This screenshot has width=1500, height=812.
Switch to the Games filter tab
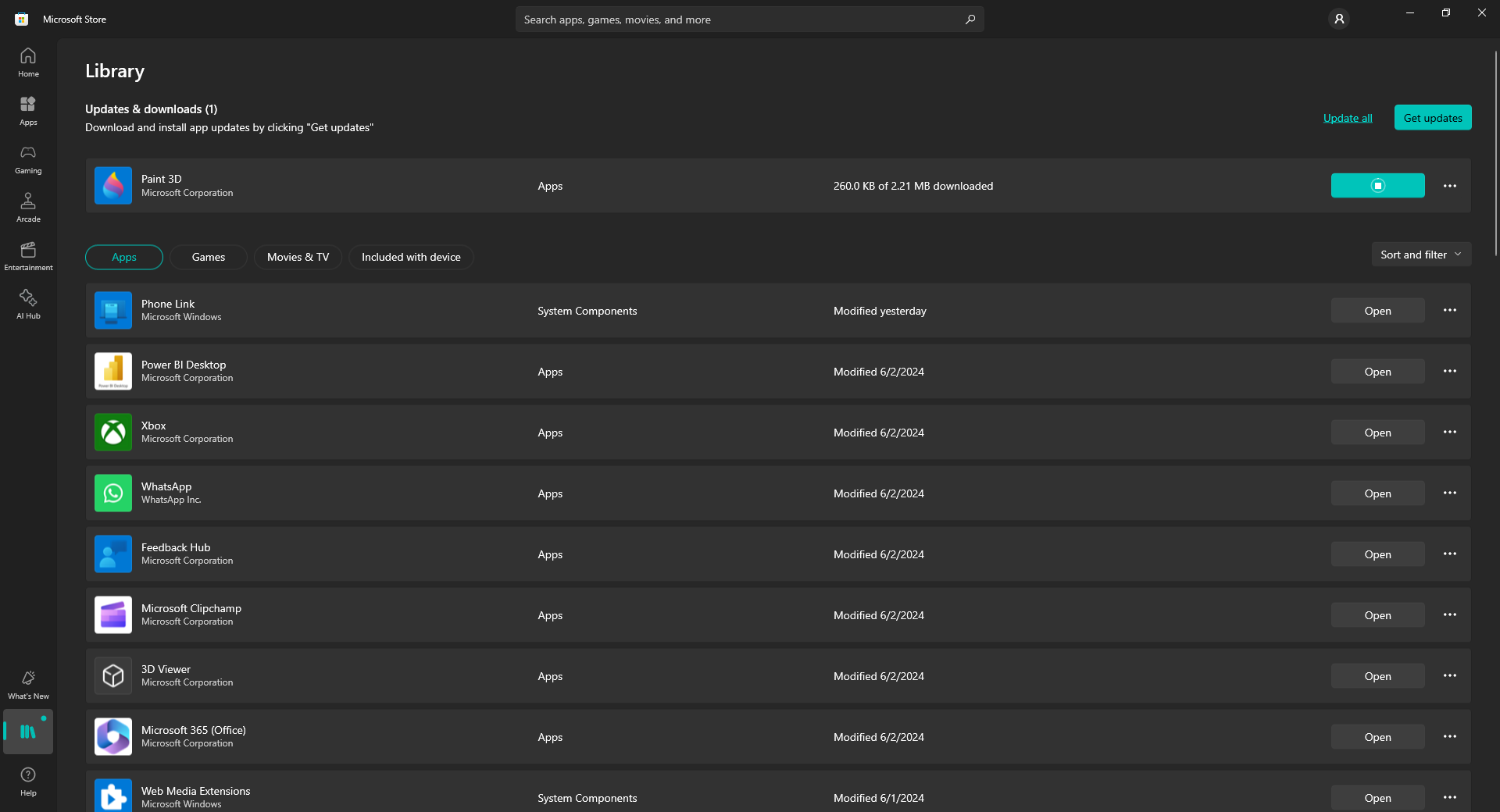(x=209, y=258)
